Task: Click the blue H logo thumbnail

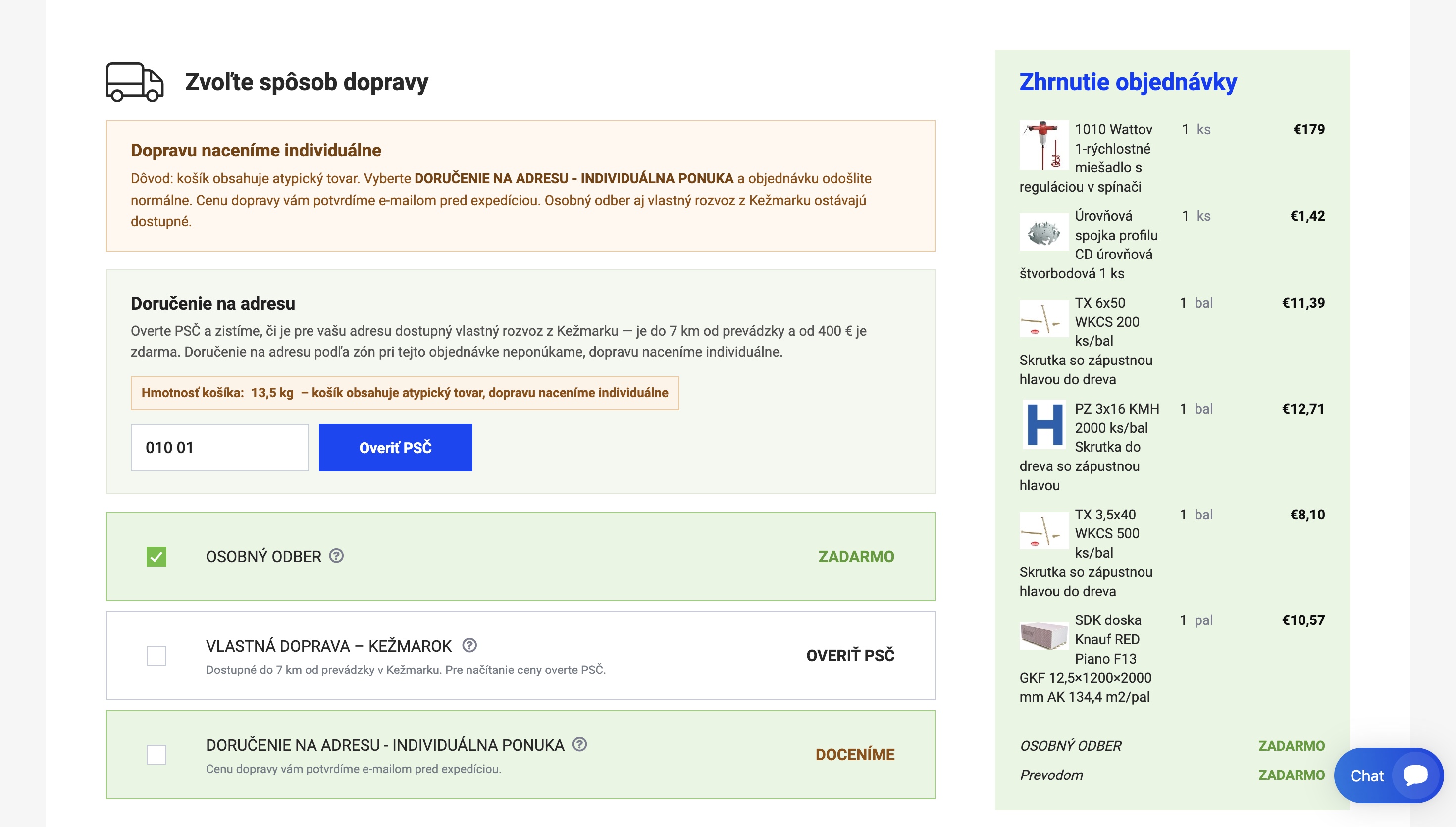Action: [1044, 424]
